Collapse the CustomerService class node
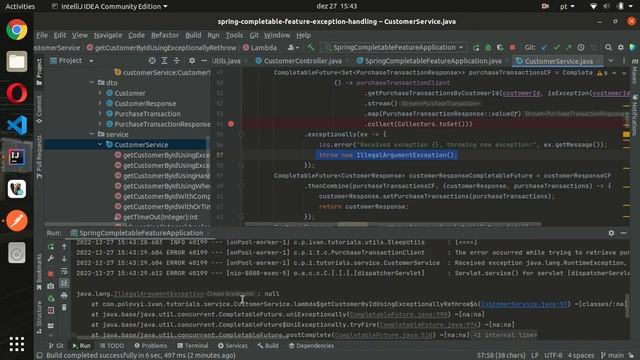 100,144
